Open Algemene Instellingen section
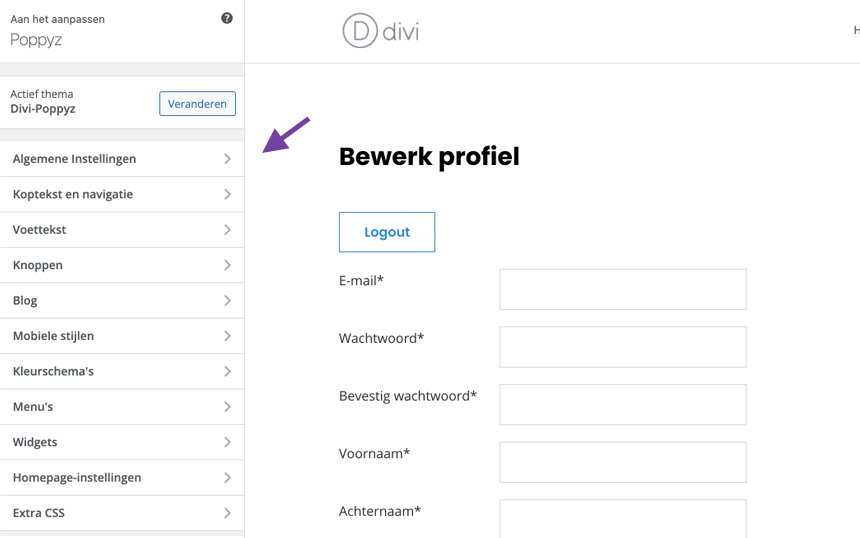 (x=122, y=159)
